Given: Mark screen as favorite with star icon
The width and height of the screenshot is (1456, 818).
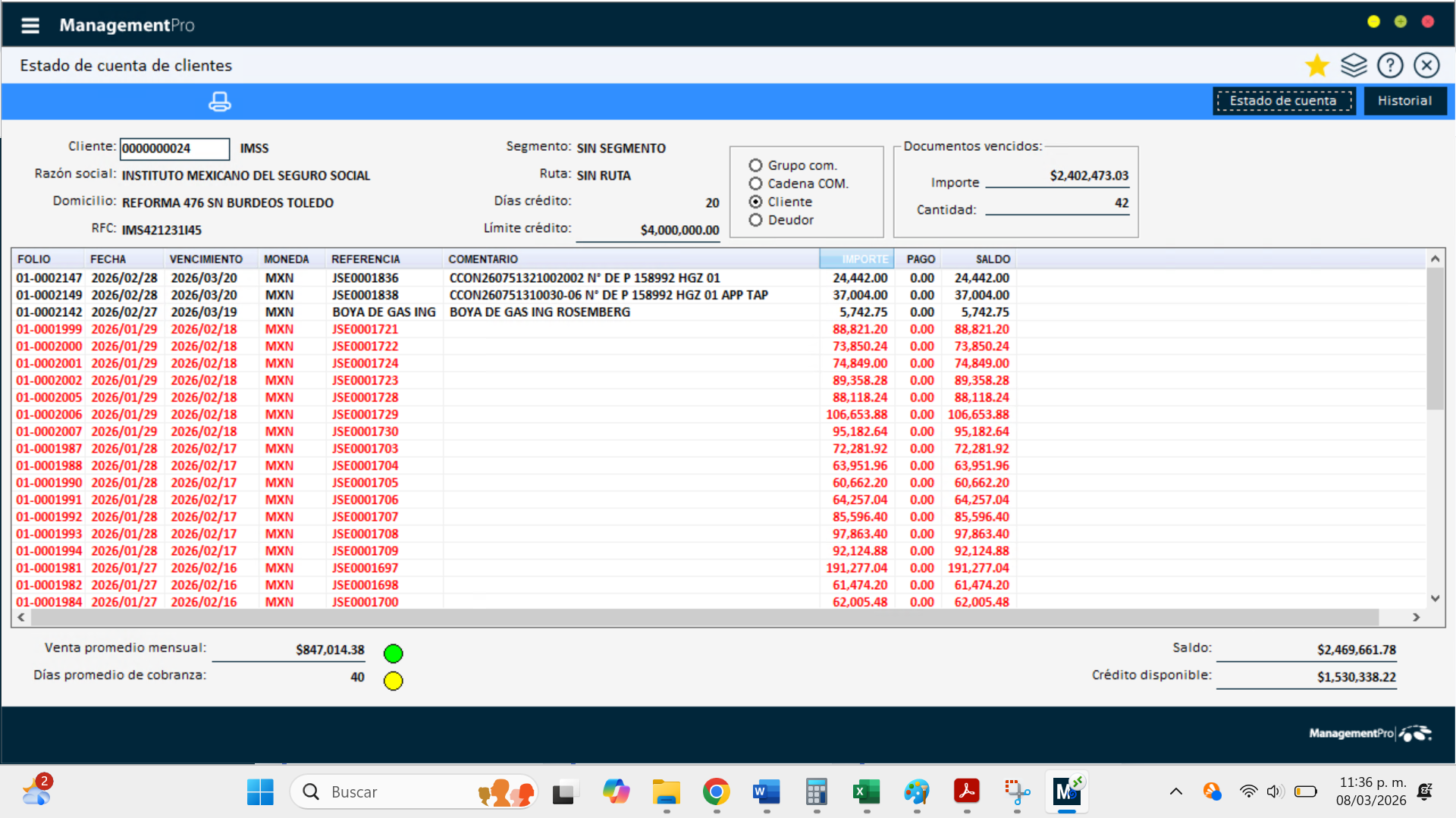Looking at the screenshot, I should click(x=1316, y=66).
